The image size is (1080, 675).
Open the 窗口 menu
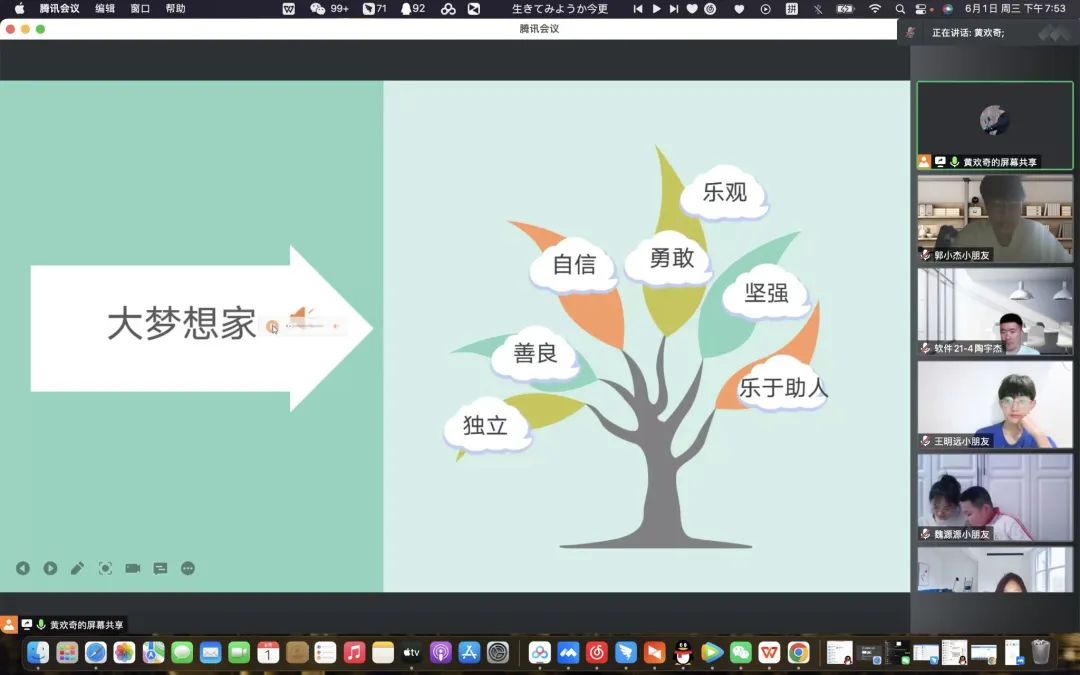click(x=140, y=8)
